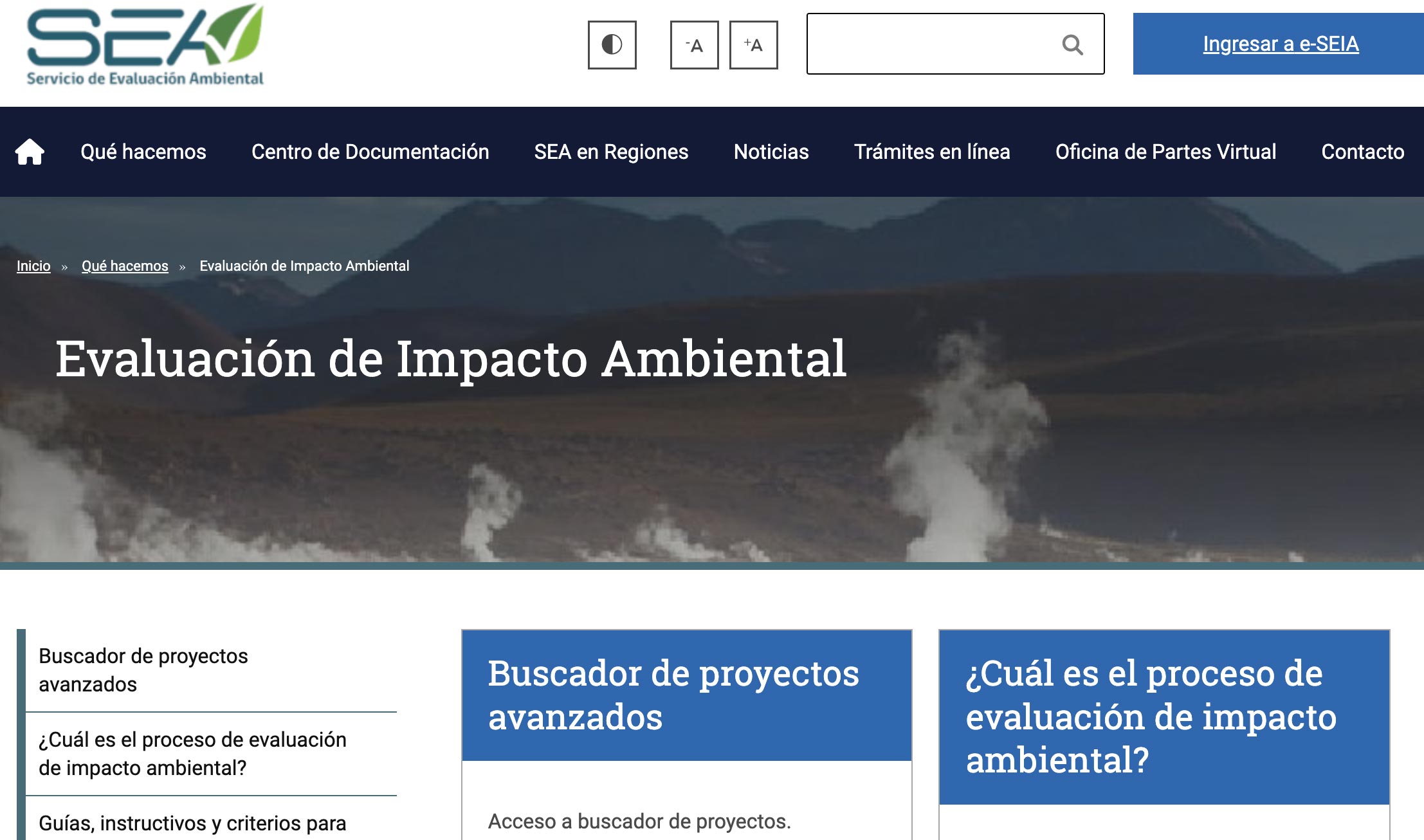
Task: Increase font size with +A button
Action: coord(753,45)
